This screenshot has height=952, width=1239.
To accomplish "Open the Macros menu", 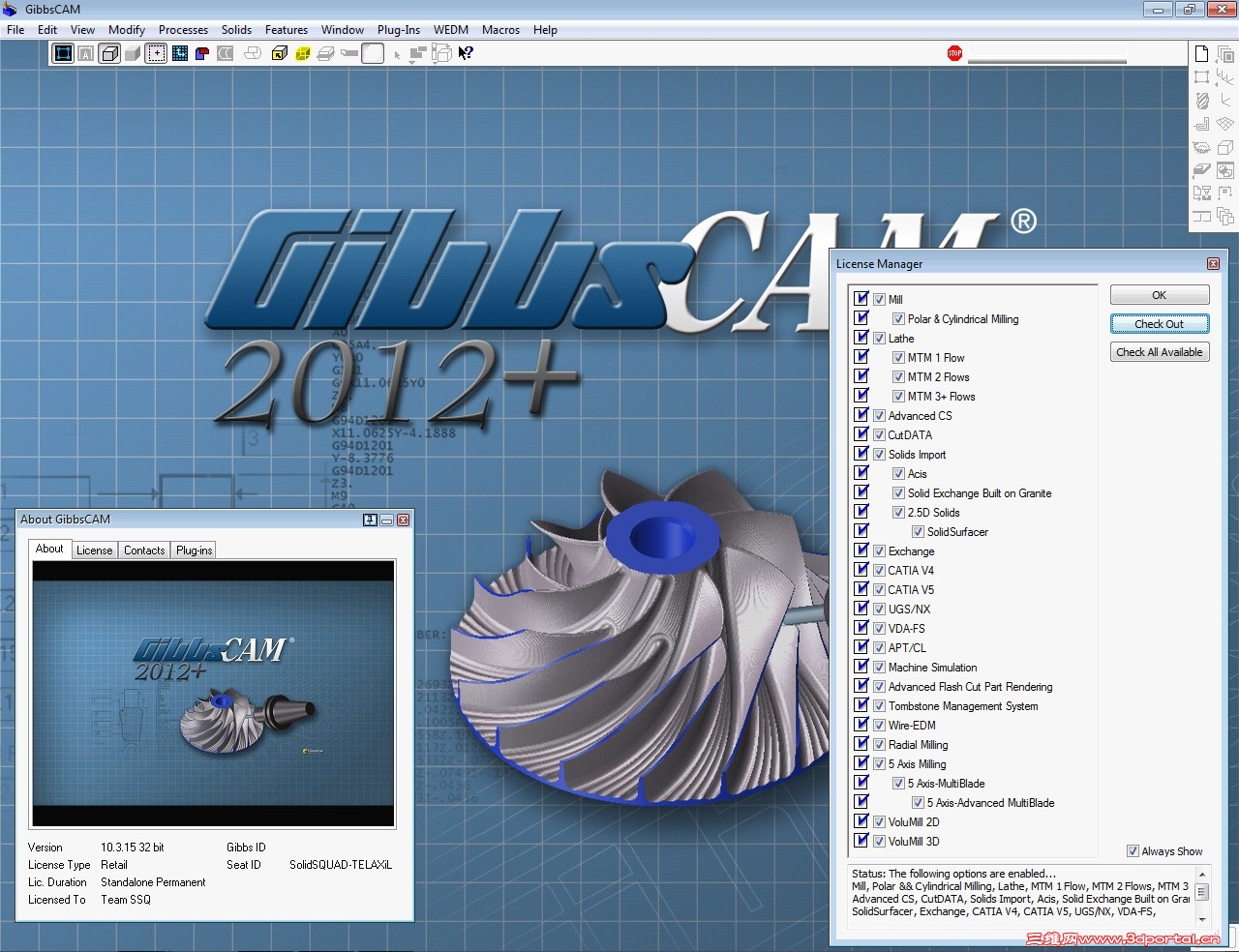I will tap(500, 30).
